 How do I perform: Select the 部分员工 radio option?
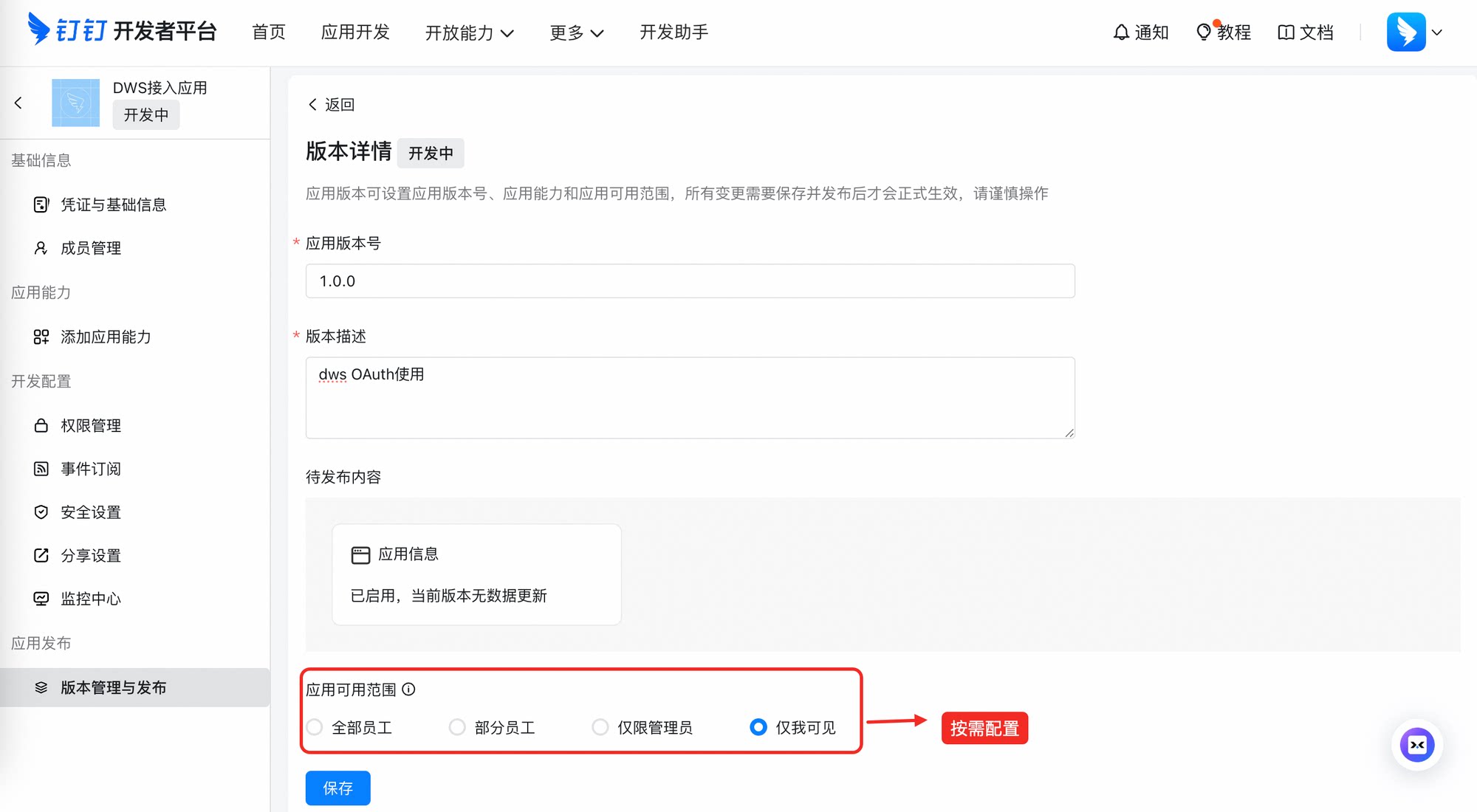[457, 728]
